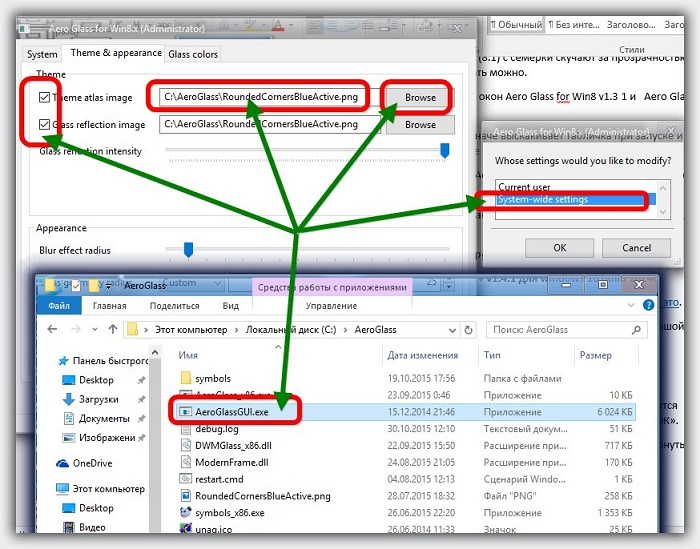Click the symbols_x86.exe application icon
This screenshot has width=700, height=549.
186,512
